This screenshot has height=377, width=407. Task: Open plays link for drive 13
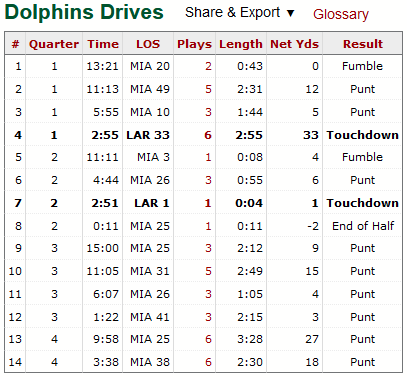(208, 339)
